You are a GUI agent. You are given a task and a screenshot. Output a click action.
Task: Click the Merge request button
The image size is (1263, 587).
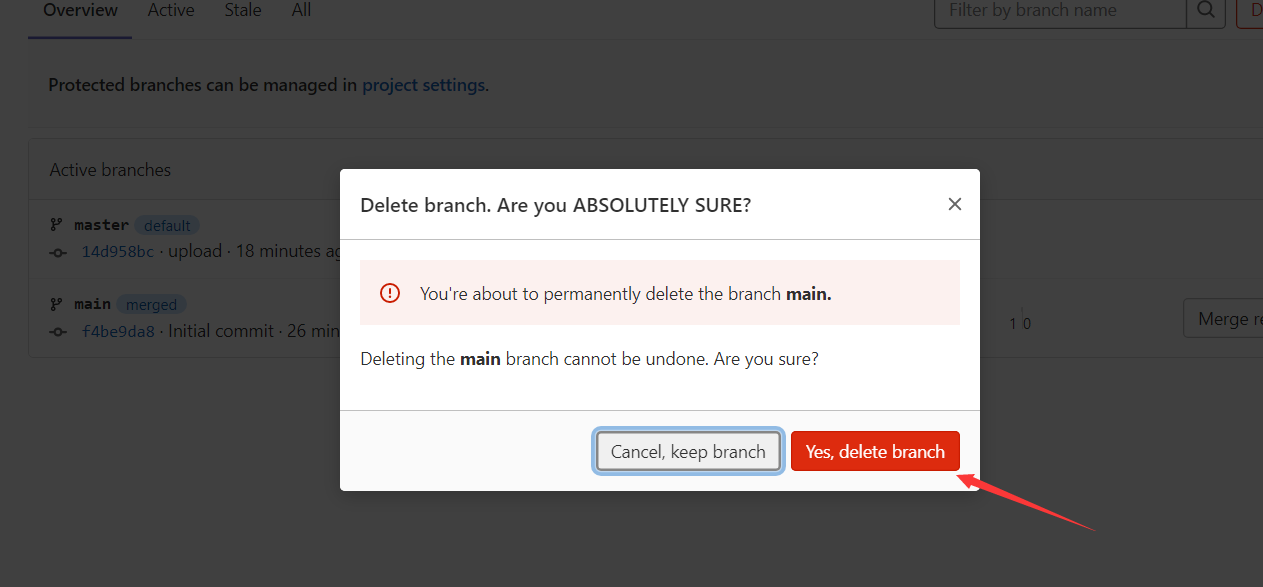pyautogui.click(x=1223, y=319)
